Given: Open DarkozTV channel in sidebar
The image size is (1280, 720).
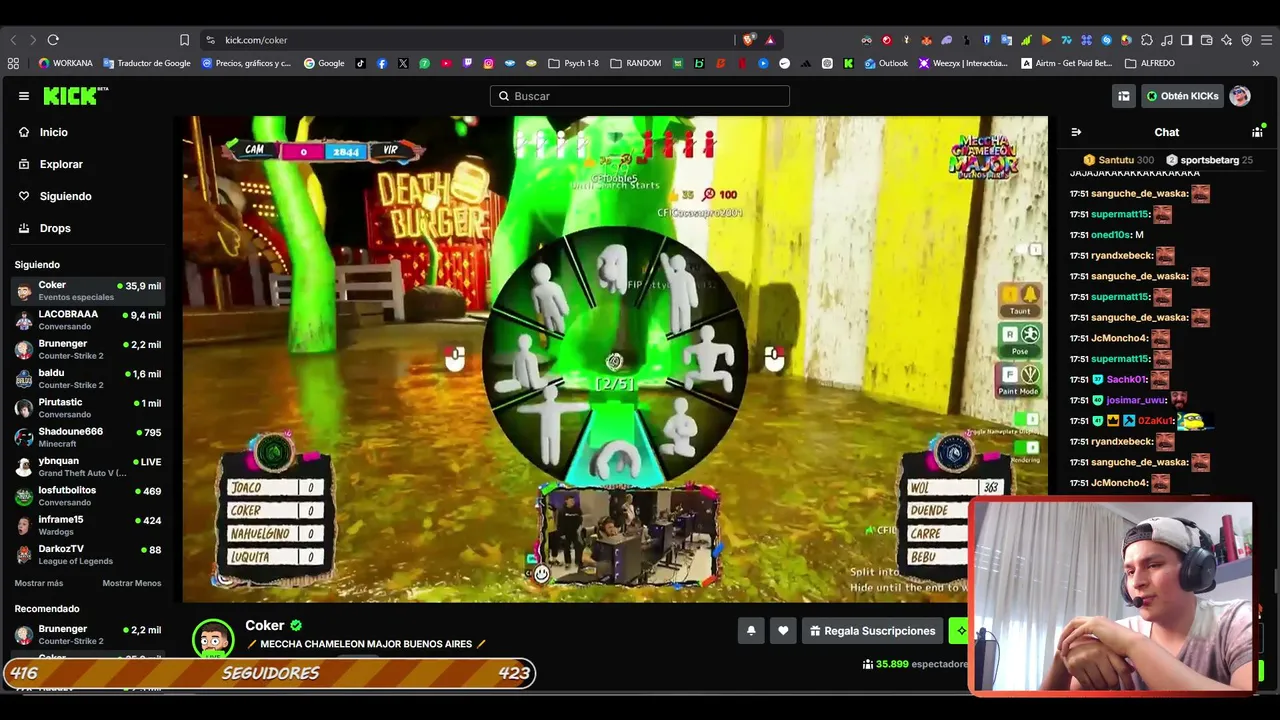Looking at the screenshot, I should 88,554.
